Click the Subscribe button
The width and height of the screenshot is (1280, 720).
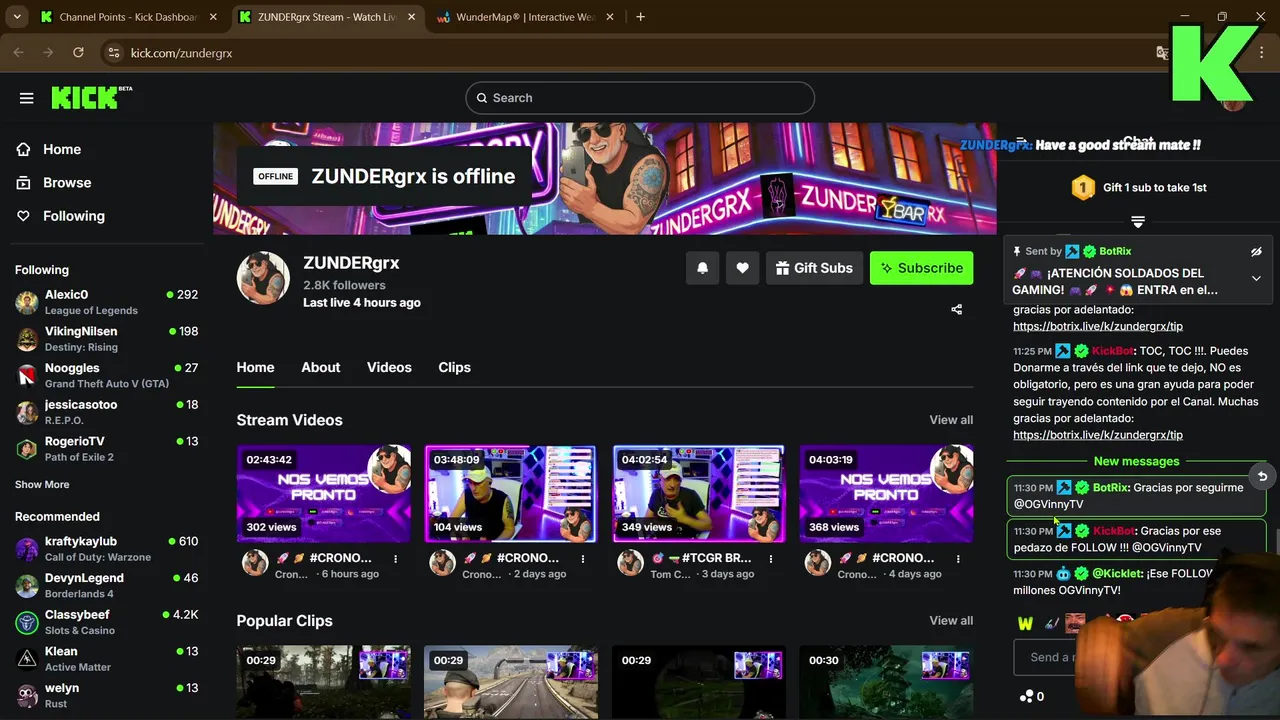click(x=921, y=268)
